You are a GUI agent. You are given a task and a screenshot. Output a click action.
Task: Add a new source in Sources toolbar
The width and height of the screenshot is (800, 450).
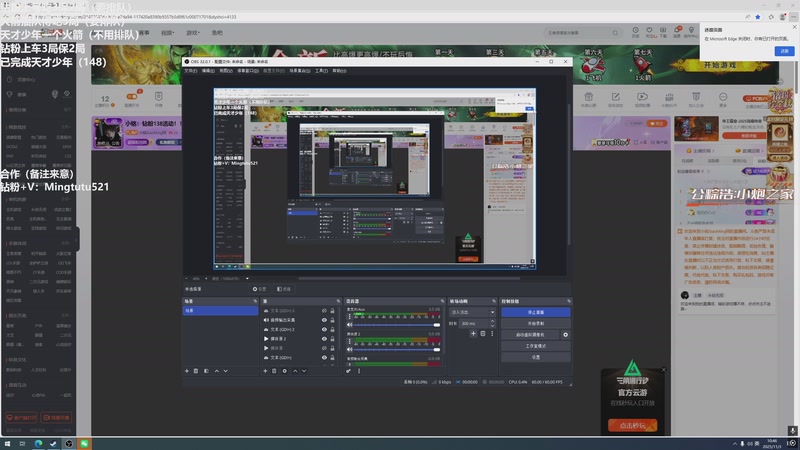[265, 371]
